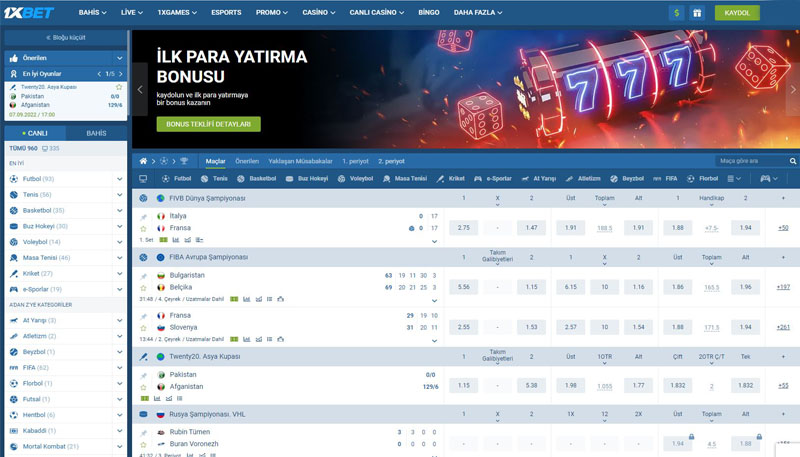The width and height of the screenshot is (800, 457).
Task: Go to previous En İyi Oyunlar game
Action: point(99,74)
